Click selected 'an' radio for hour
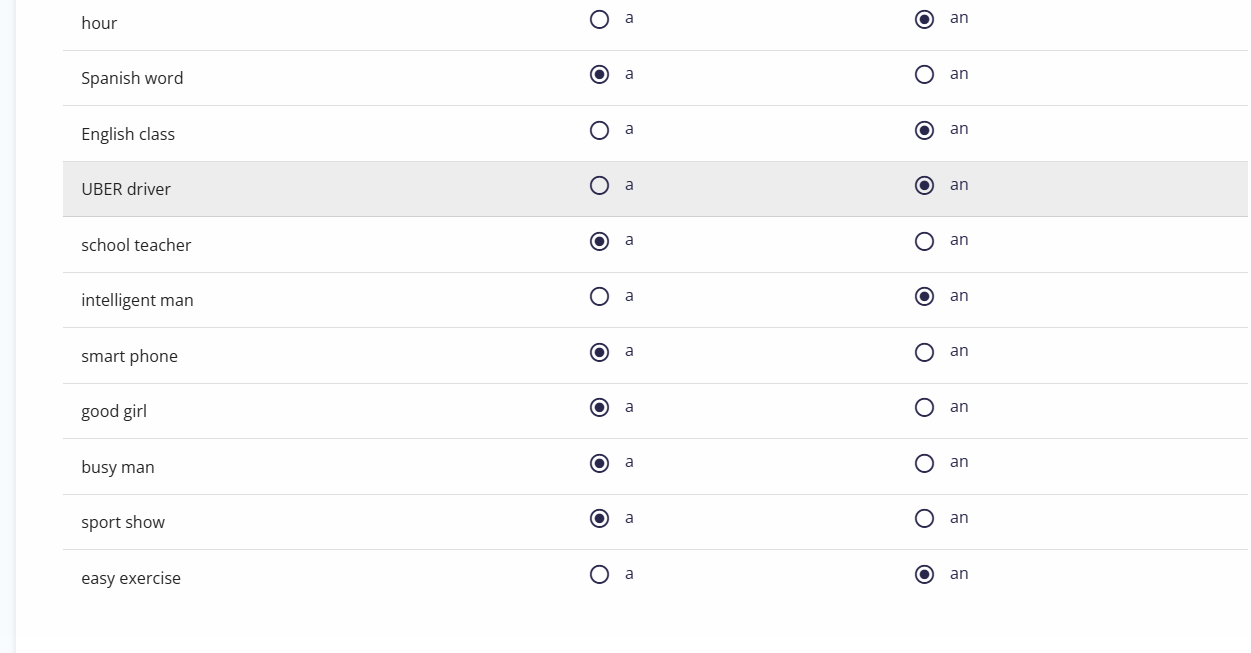This screenshot has width=1251, height=653. [925, 19]
